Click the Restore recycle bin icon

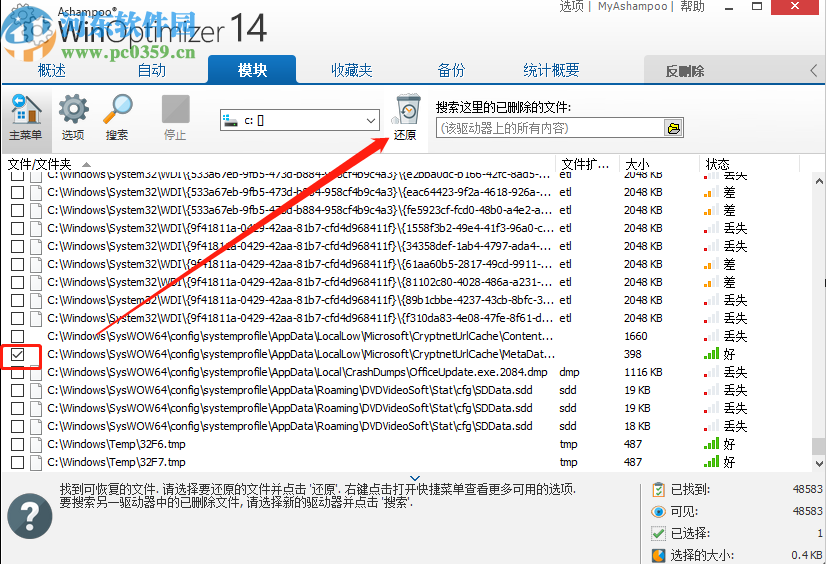(x=407, y=109)
